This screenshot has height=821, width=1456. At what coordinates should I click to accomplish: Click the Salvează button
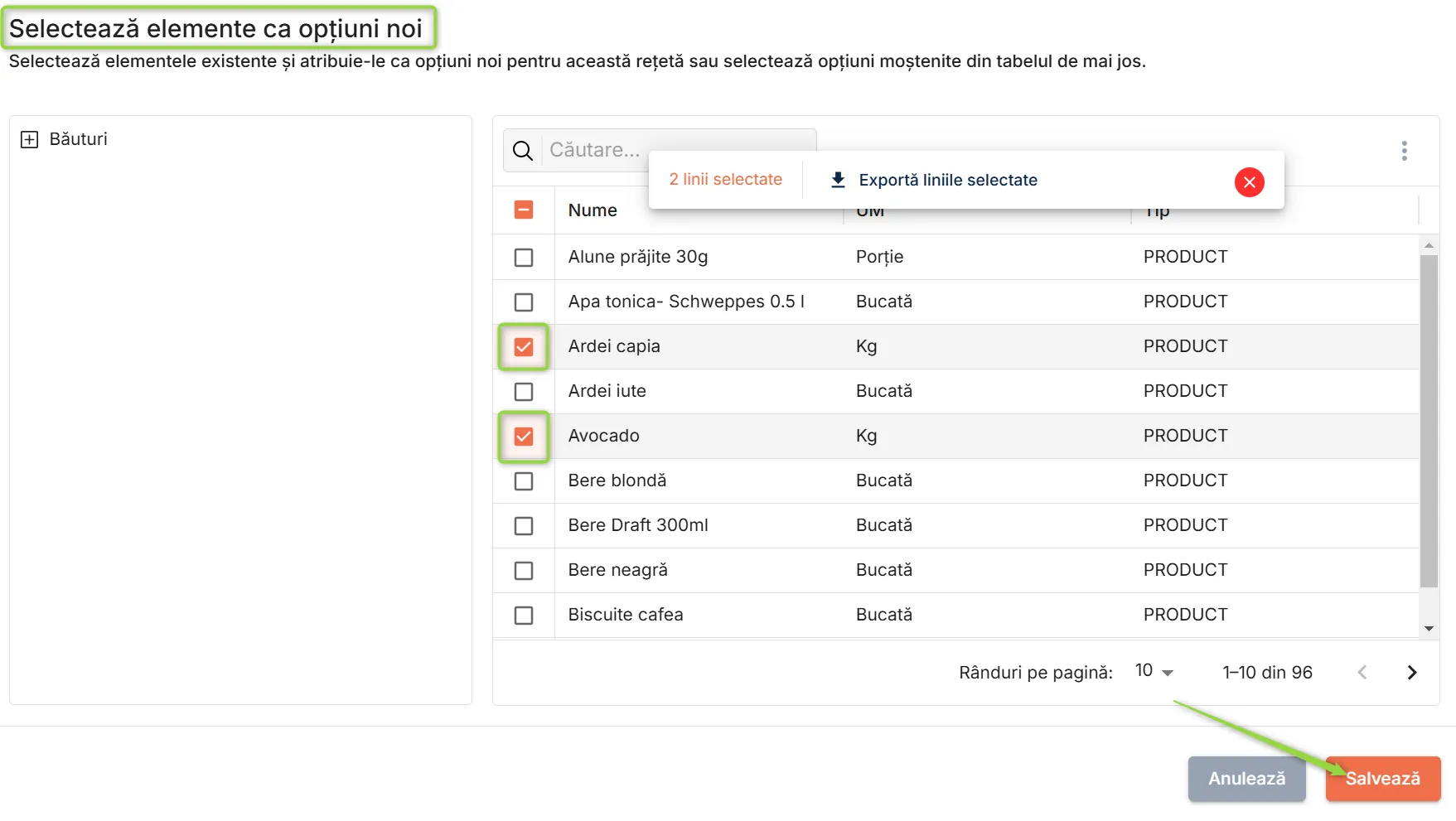(1382, 779)
